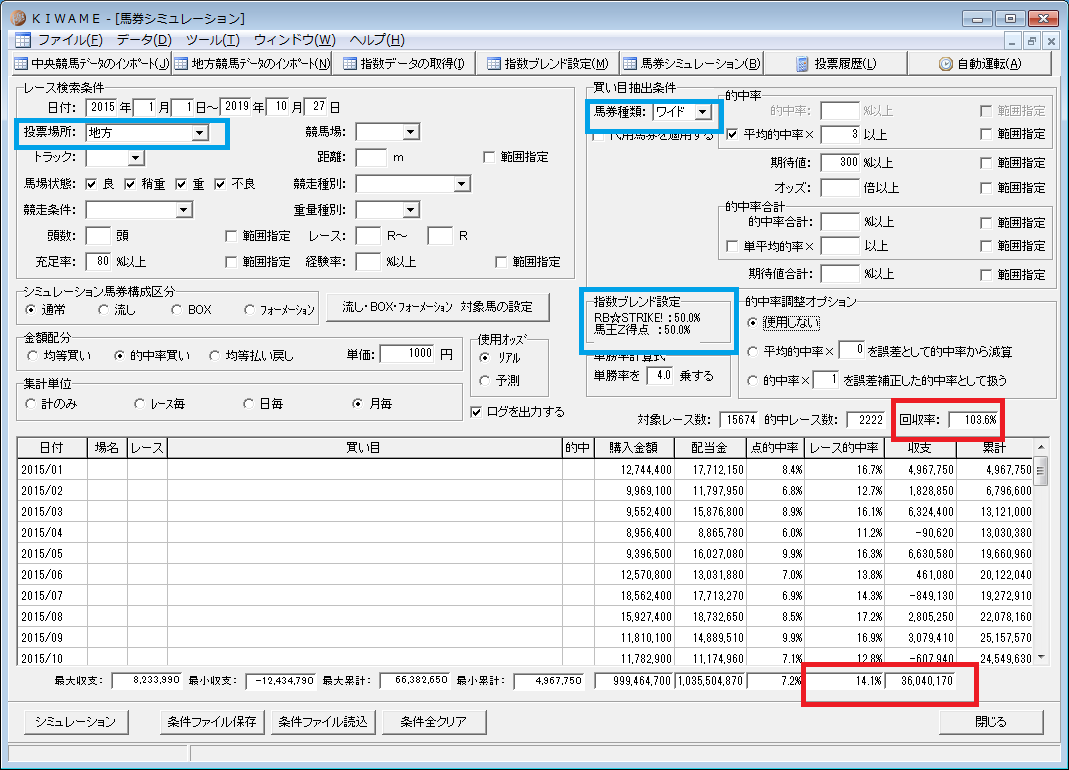Expand the 競走種別 dropdown
Screen dimensions: 1069x770
pyautogui.click(x=462, y=183)
